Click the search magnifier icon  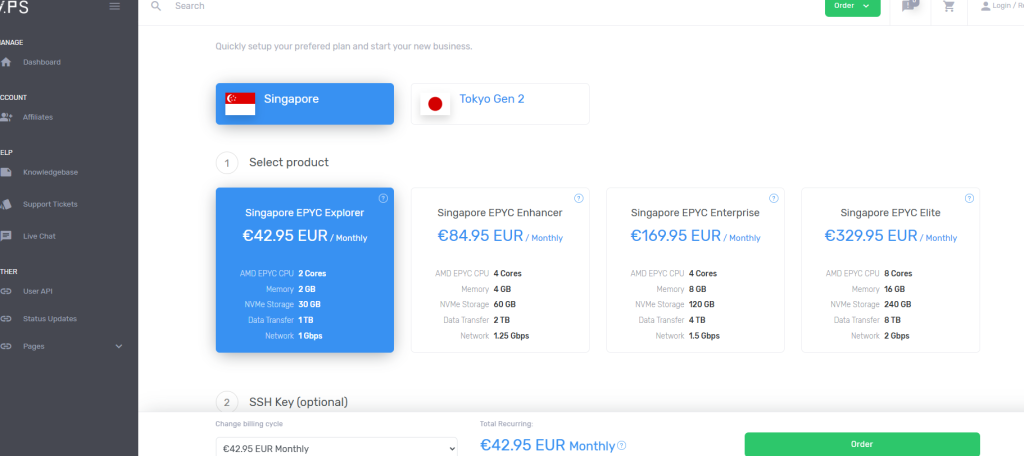click(155, 6)
